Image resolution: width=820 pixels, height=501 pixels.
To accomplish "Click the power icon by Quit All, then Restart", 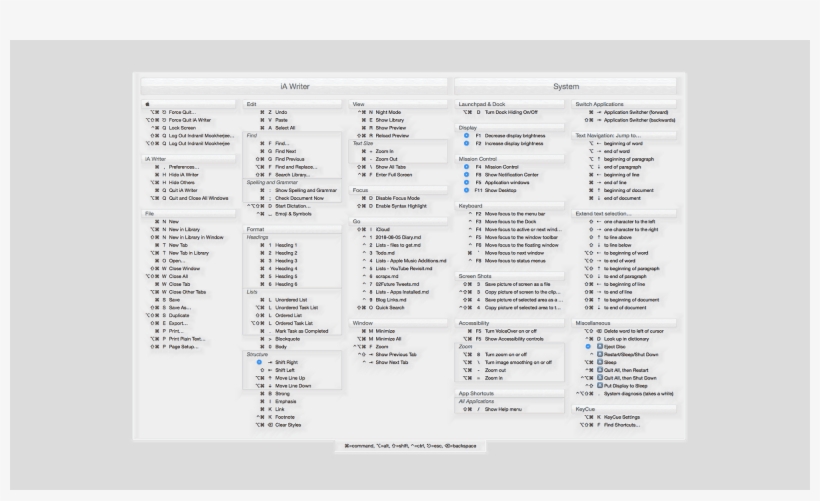I will [x=600, y=370].
